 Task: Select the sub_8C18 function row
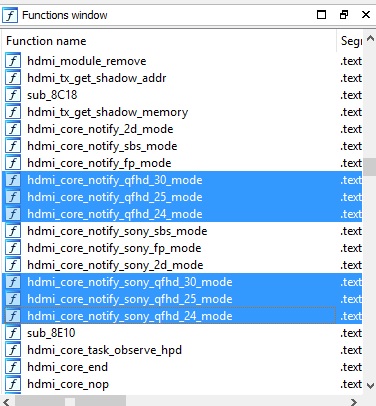pyautogui.click(x=182, y=95)
